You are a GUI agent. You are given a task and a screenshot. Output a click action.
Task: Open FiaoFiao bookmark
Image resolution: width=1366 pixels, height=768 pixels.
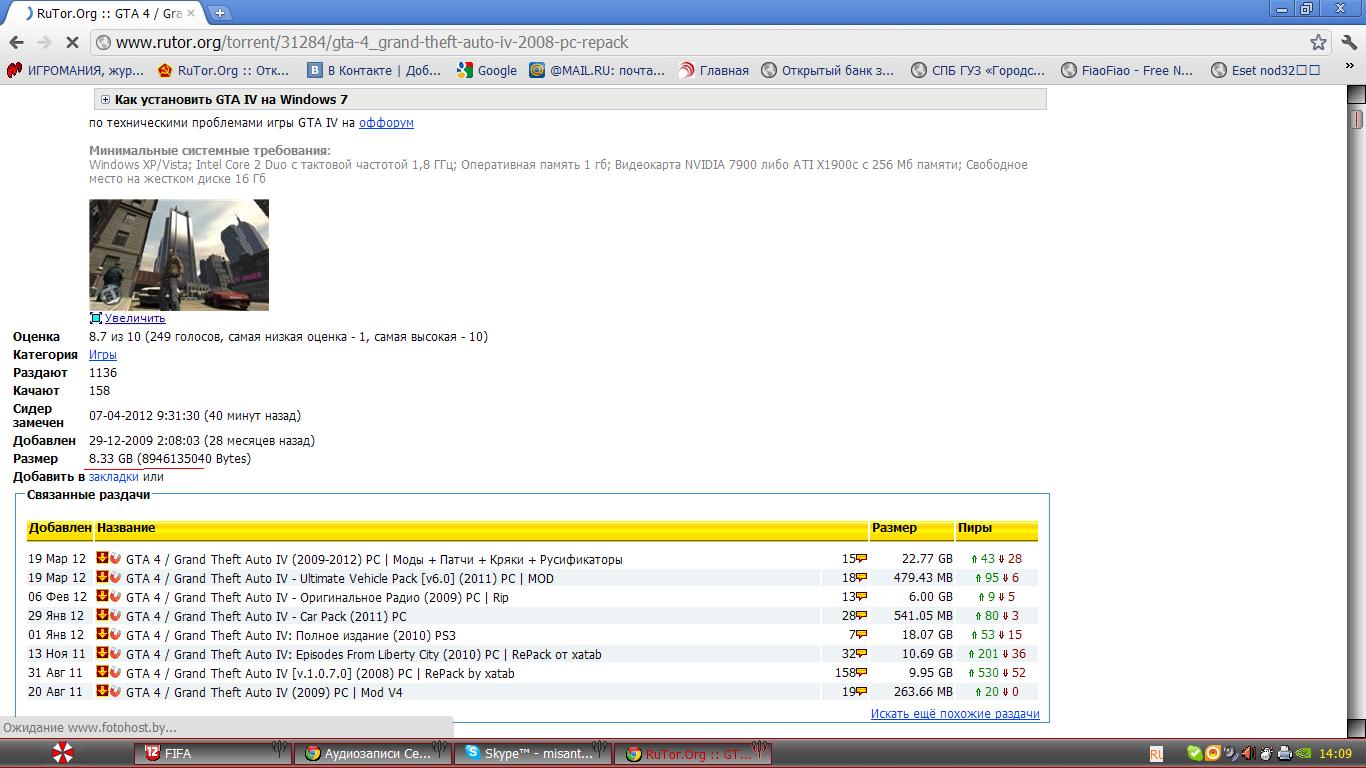click(1127, 70)
